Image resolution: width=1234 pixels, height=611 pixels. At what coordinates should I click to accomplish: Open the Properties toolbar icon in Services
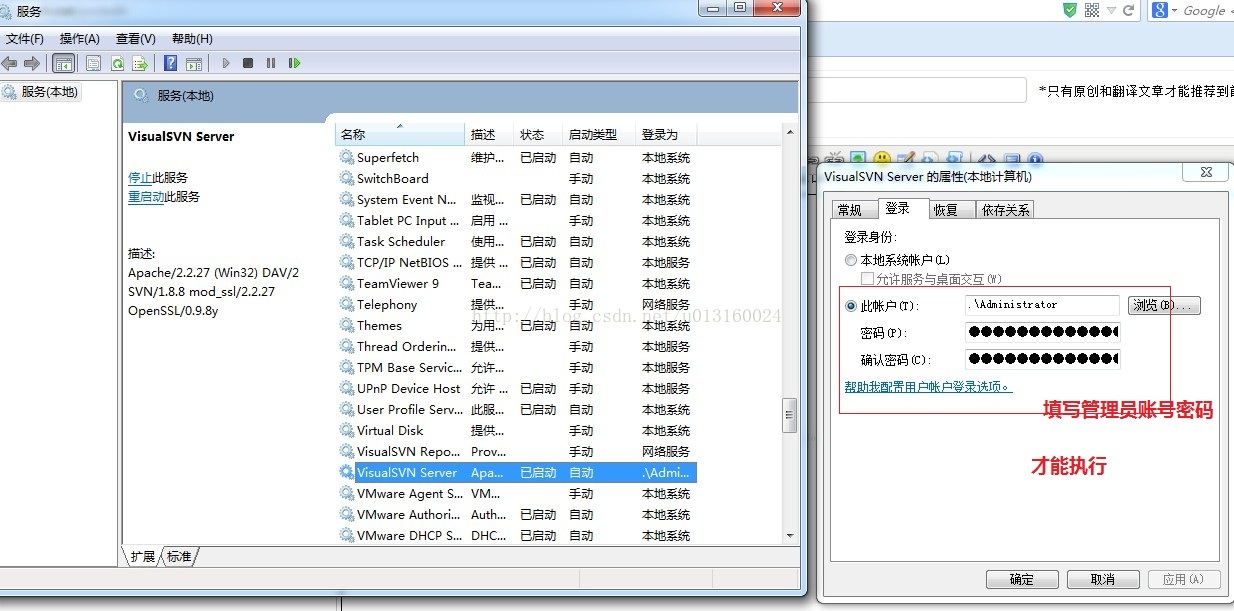coord(93,64)
